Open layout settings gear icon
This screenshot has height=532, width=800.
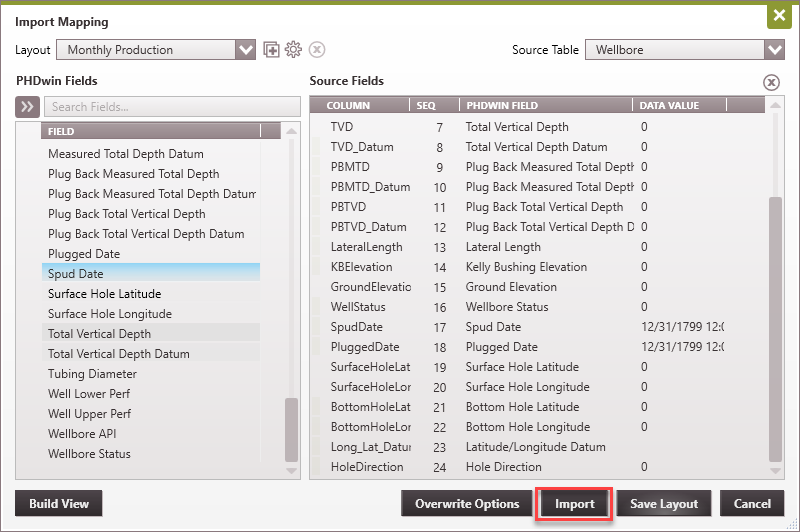point(293,49)
